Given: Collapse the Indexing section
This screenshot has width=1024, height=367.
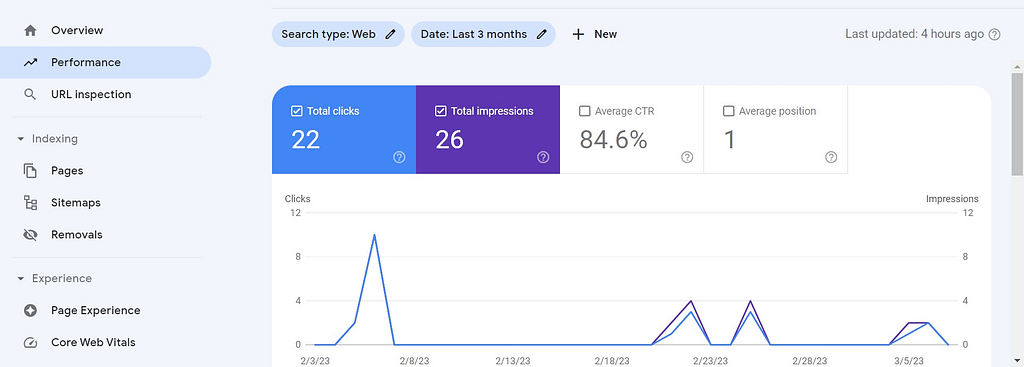Looking at the screenshot, I should coord(20,139).
